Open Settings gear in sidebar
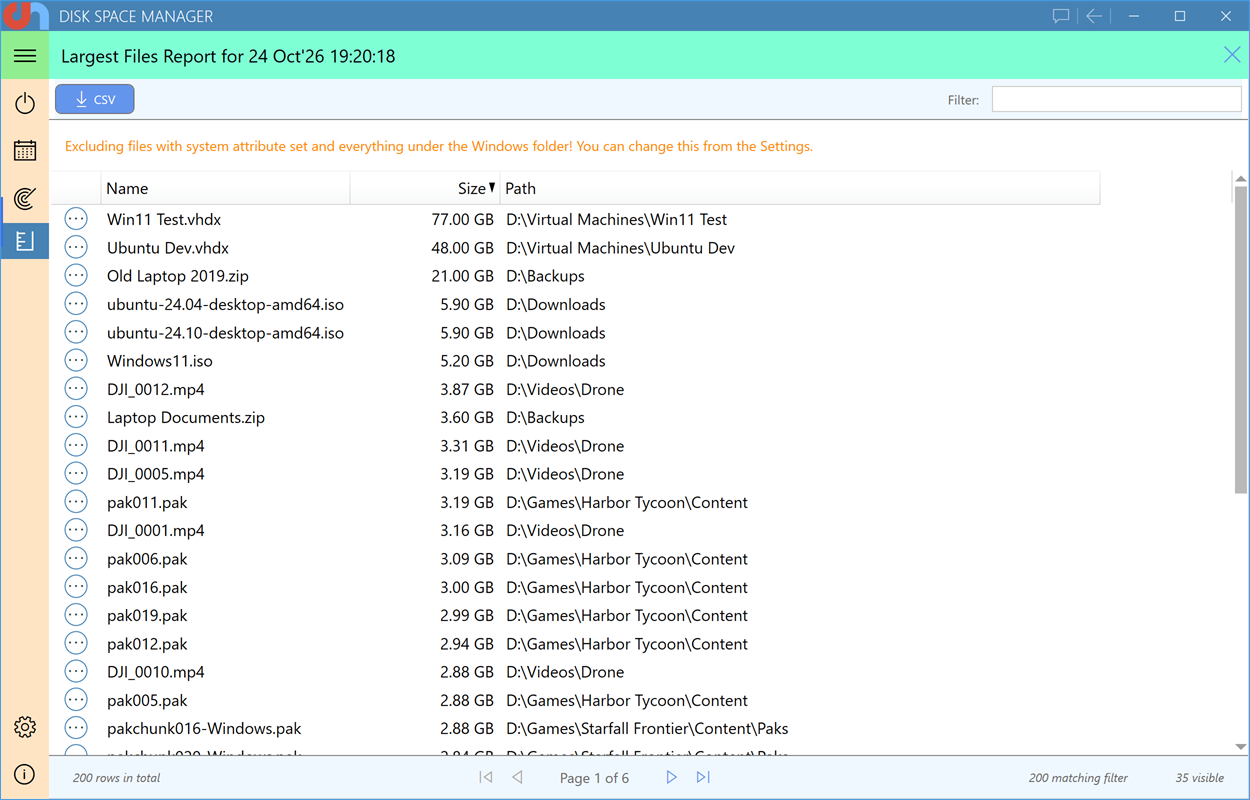1250x800 pixels. tap(25, 727)
